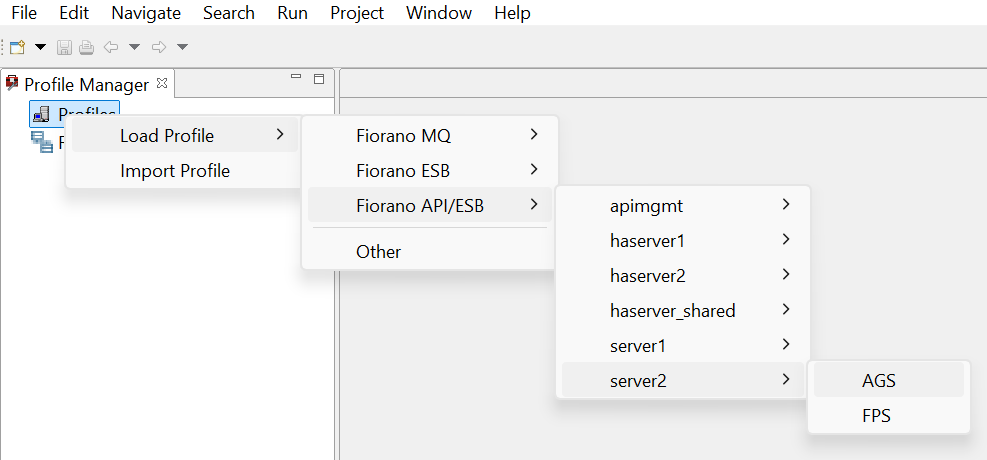
Task: Click the Forward navigation arrow icon
Action: click(159, 47)
